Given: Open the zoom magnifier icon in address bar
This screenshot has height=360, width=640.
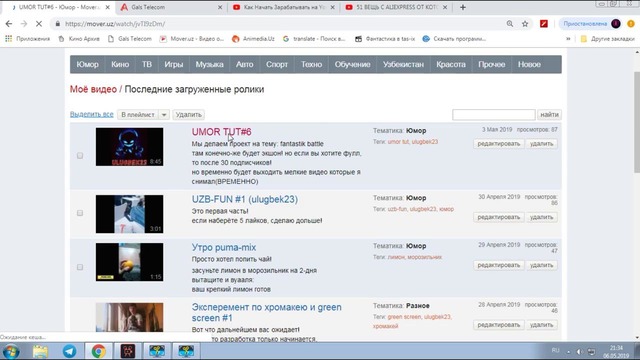Looking at the screenshot, I should coord(510,24).
